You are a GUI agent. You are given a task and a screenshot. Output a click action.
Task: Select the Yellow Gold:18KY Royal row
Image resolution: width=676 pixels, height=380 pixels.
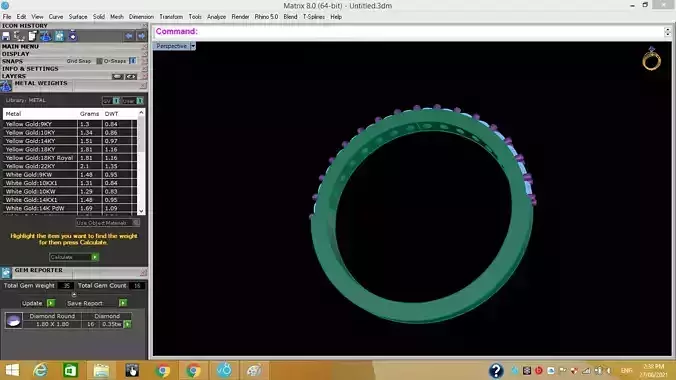[70, 157]
